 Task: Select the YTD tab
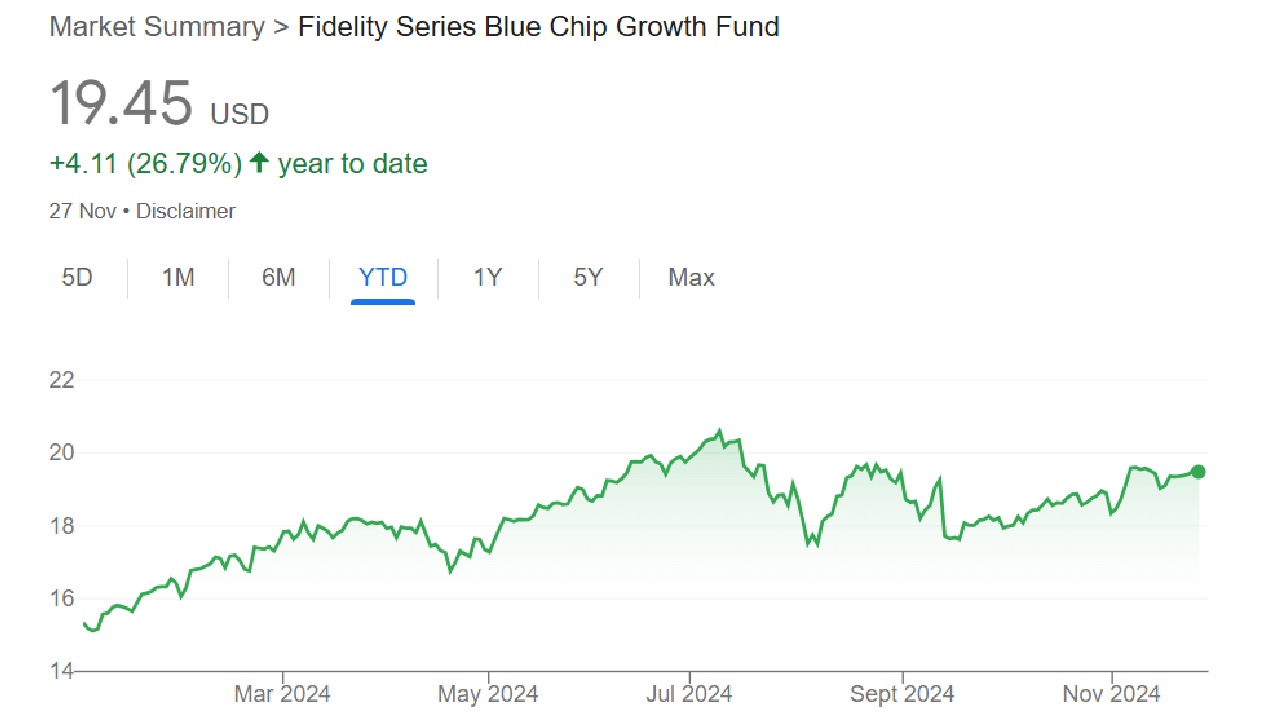[x=383, y=278]
